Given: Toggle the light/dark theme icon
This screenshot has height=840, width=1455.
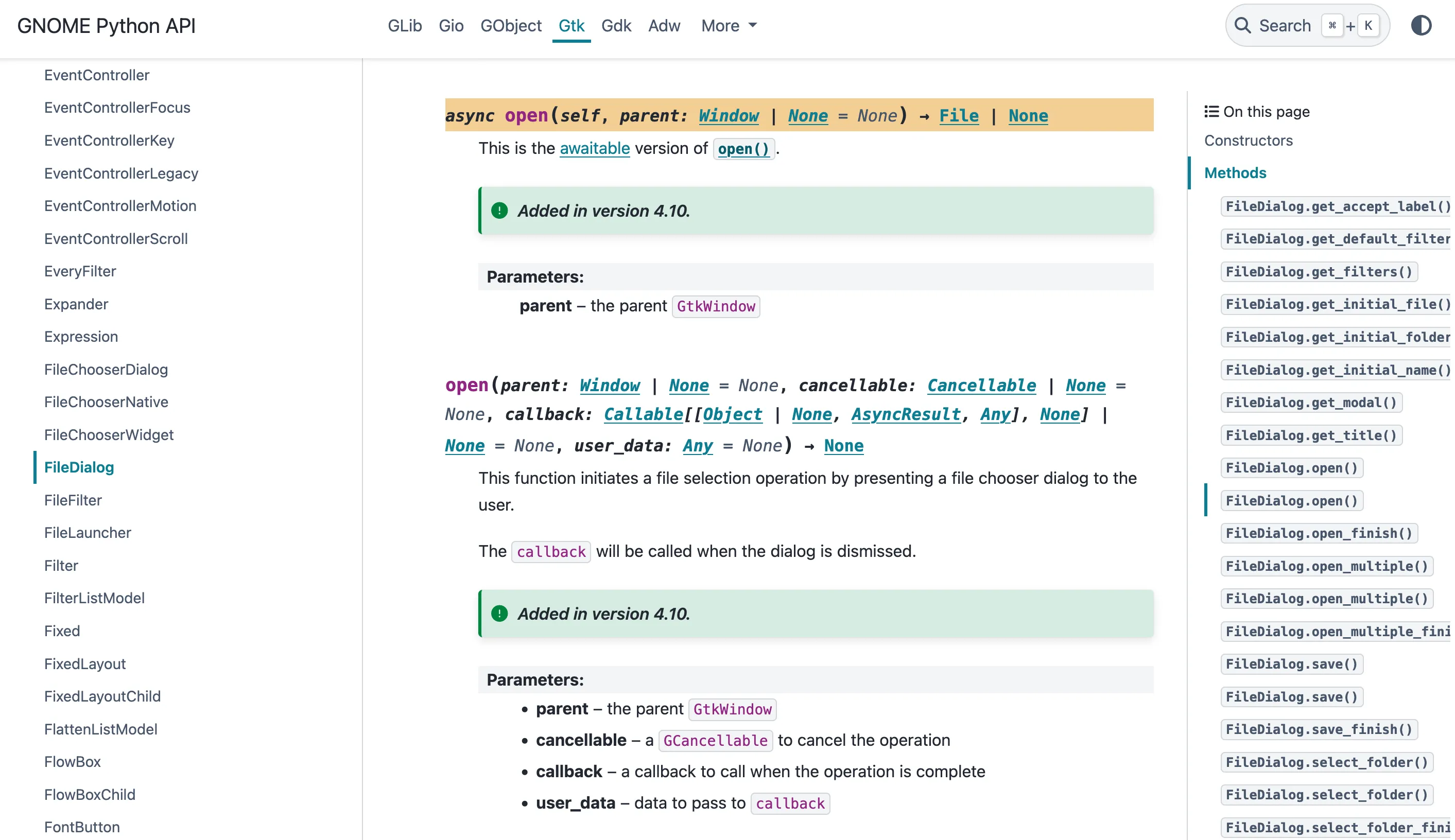Looking at the screenshot, I should pyautogui.click(x=1421, y=25).
